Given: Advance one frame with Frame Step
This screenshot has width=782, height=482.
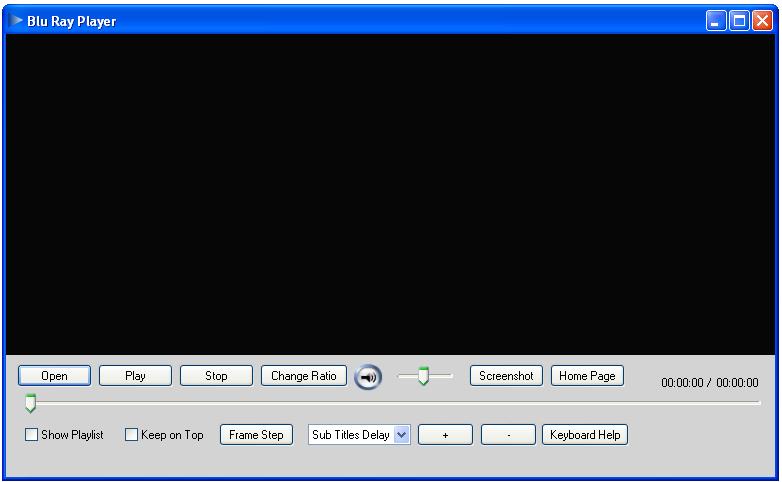Looking at the screenshot, I should click(256, 435).
